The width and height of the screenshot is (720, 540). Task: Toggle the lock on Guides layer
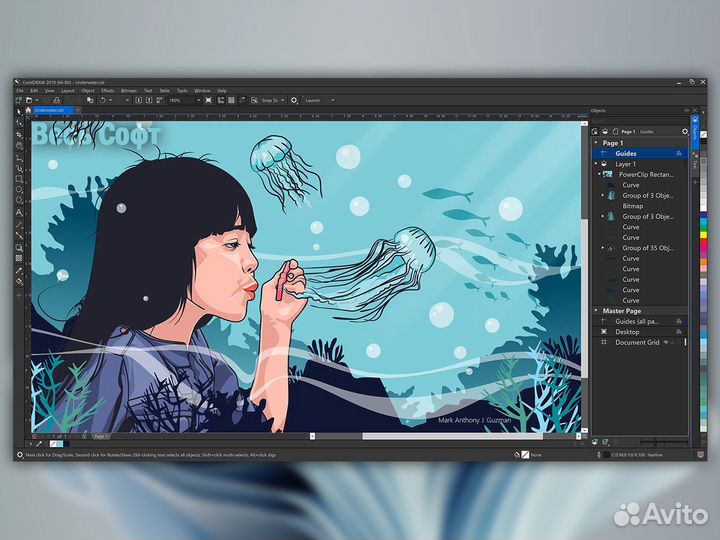(679, 153)
